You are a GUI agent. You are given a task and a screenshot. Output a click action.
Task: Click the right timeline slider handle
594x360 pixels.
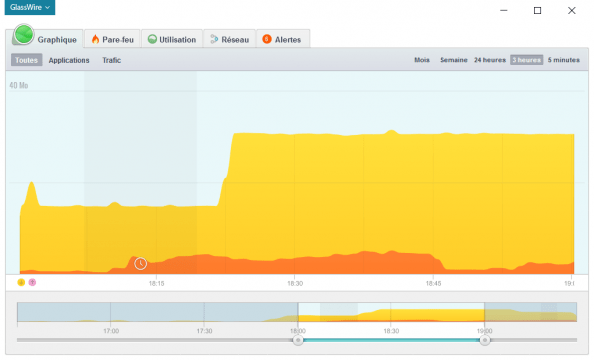pyautogui.click(x=485, y=340)
